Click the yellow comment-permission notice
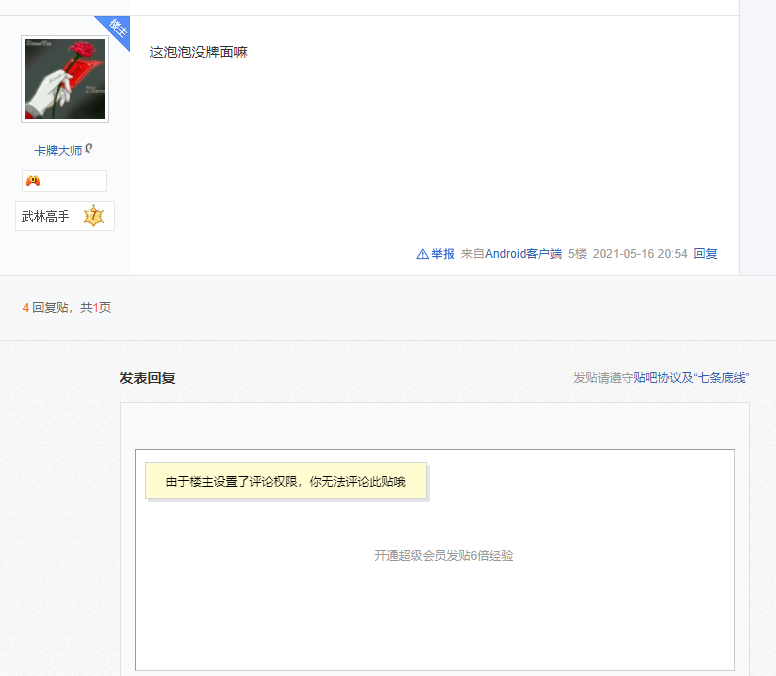Image resolution: width=776 pixels, height=676 pixels. point(286,481)
